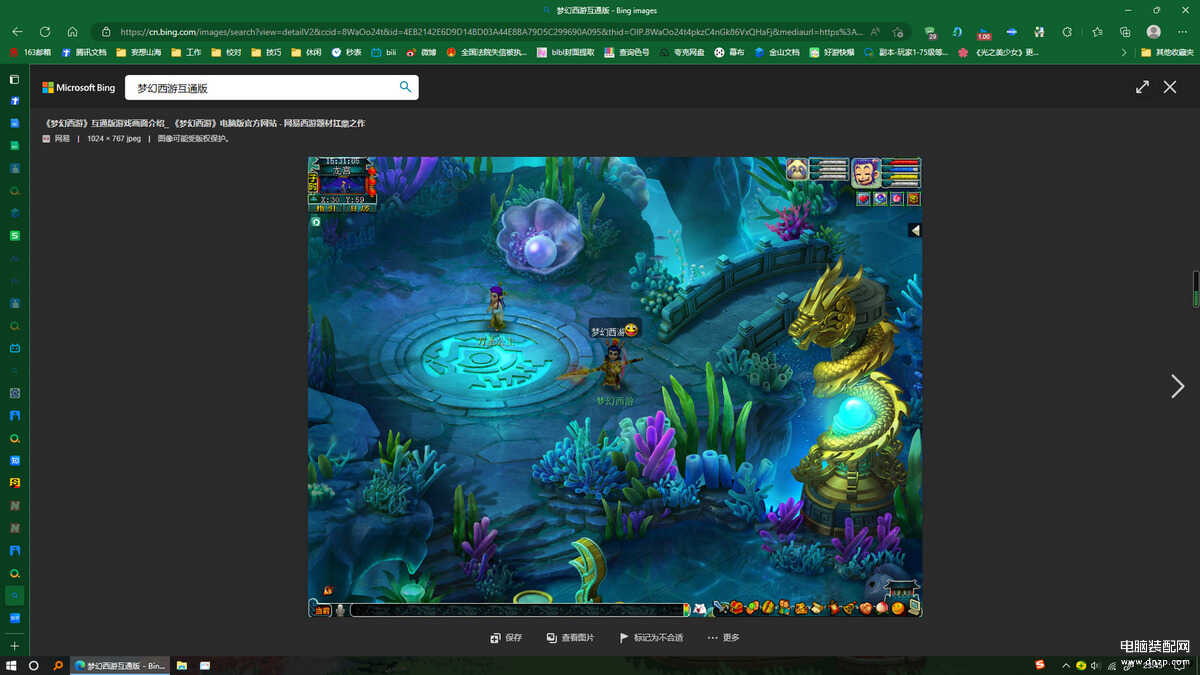
Task: Add a new tab with the plus icon
Action: (x=14, y=646)
